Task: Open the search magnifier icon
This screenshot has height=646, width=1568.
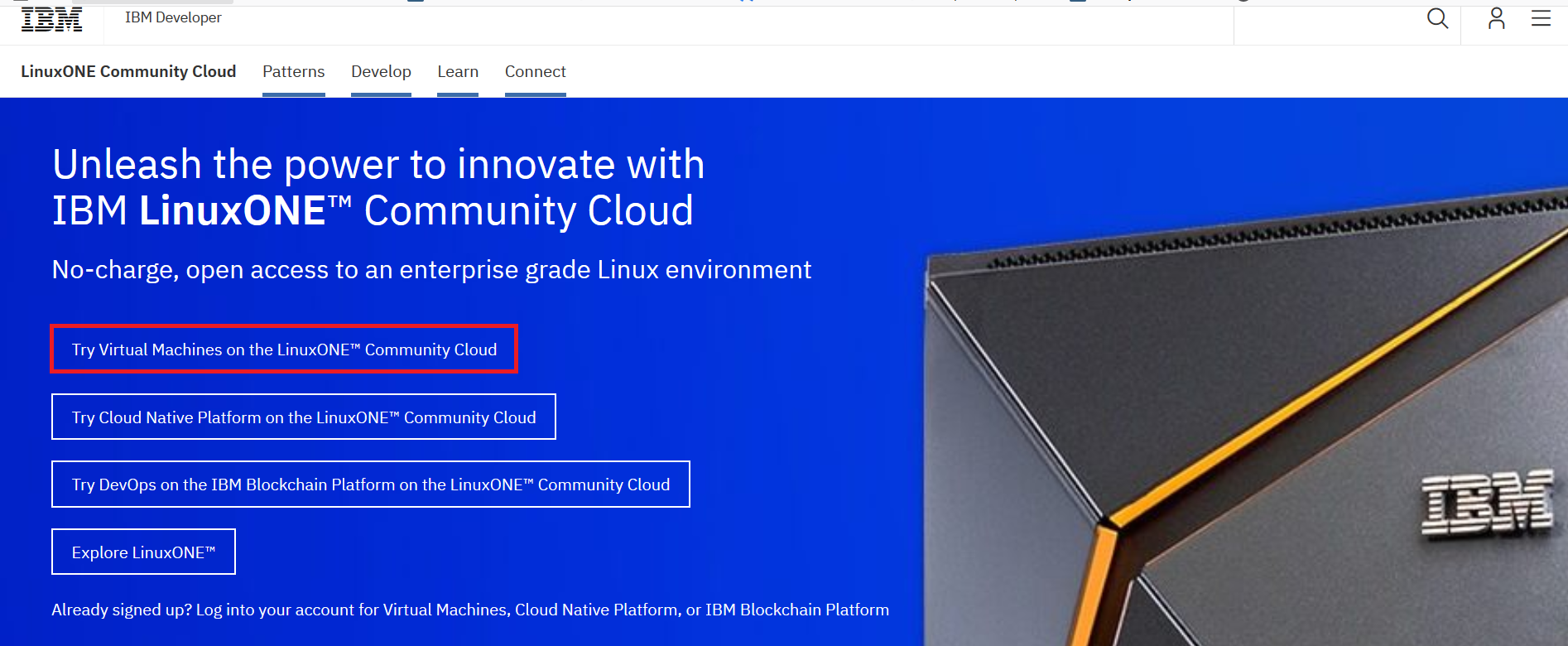Action: pyautogui.click(x=1438, y=18)
